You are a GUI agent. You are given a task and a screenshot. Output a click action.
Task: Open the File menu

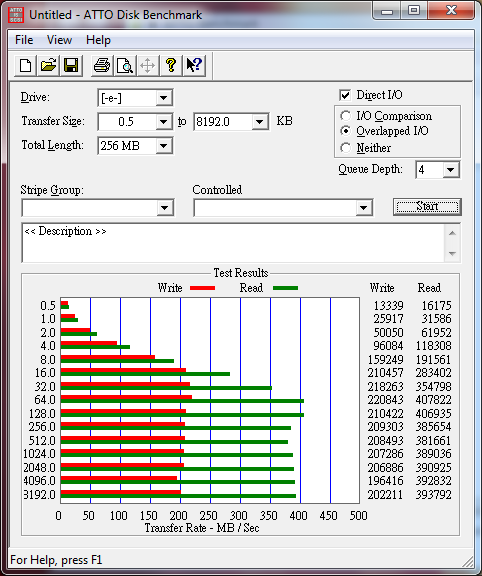click(x=24, y=40)
